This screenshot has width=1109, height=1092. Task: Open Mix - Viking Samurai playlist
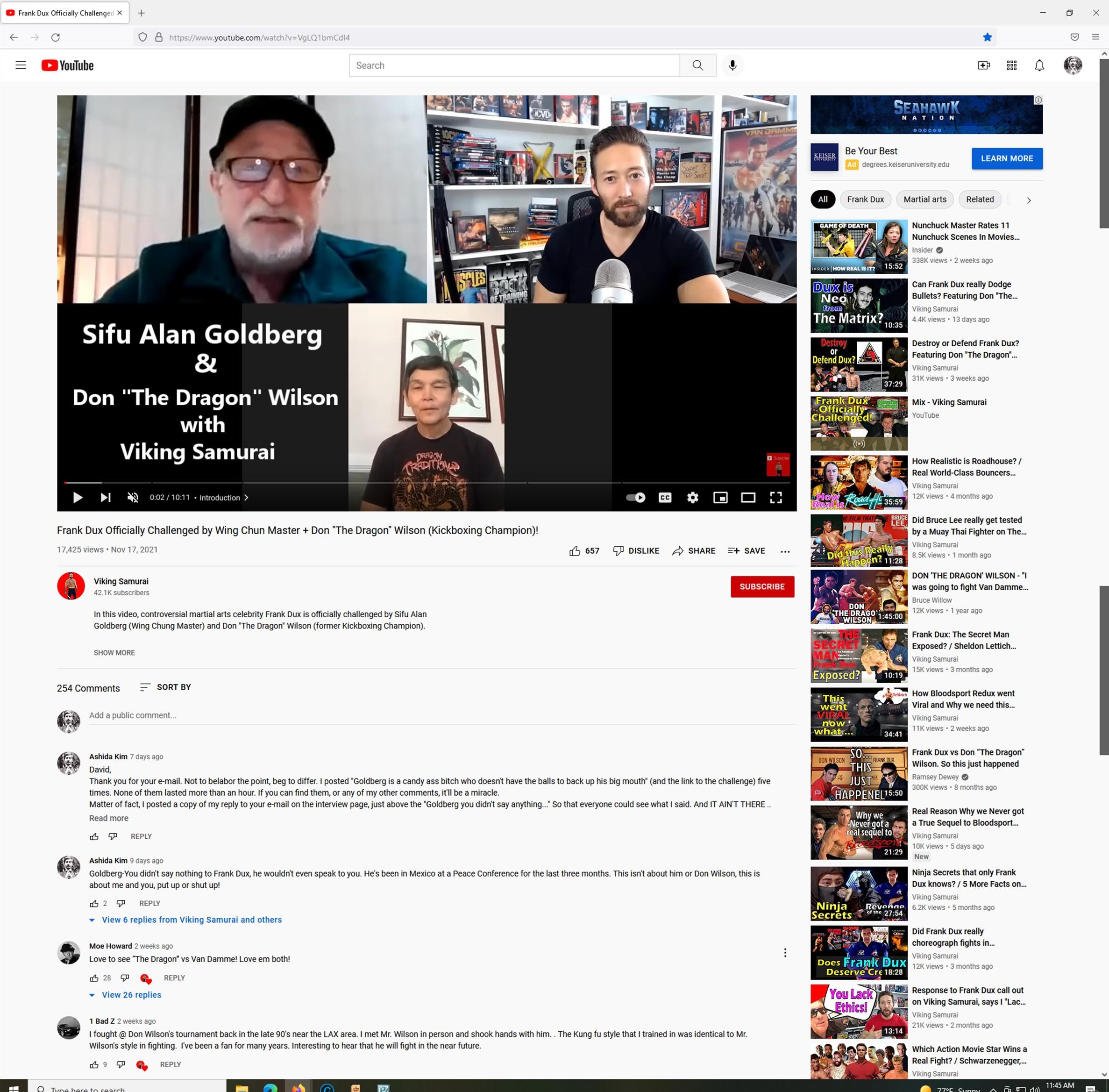click(949, 402)
